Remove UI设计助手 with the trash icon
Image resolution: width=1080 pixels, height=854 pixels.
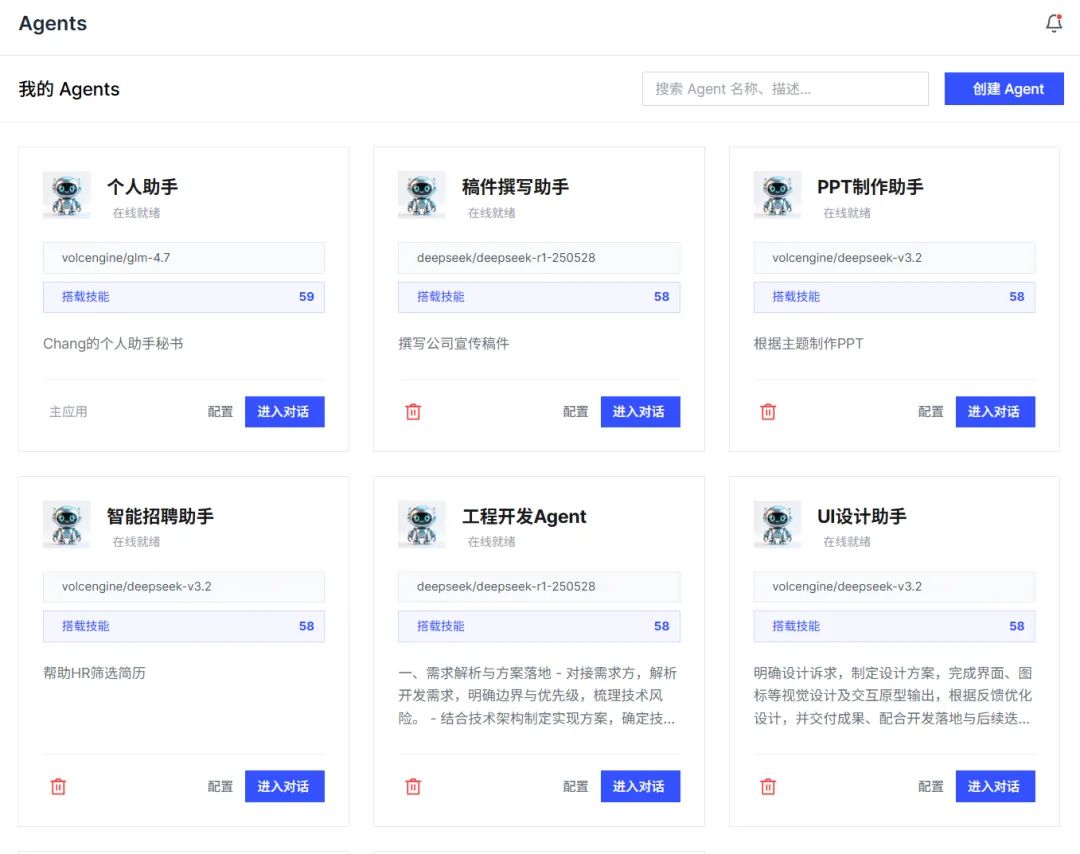point(768,786)
